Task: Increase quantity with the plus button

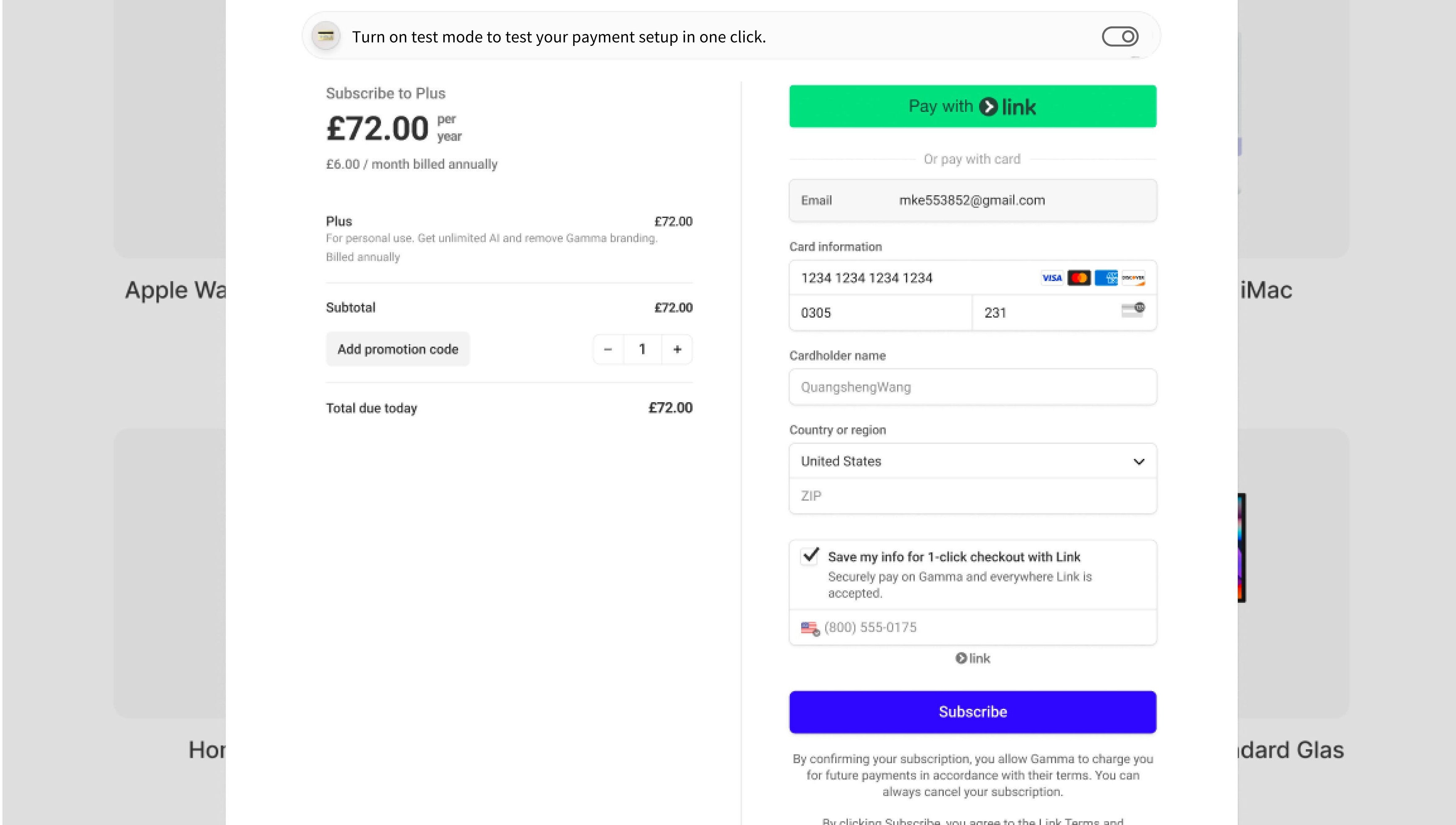Action: [677, 350]
